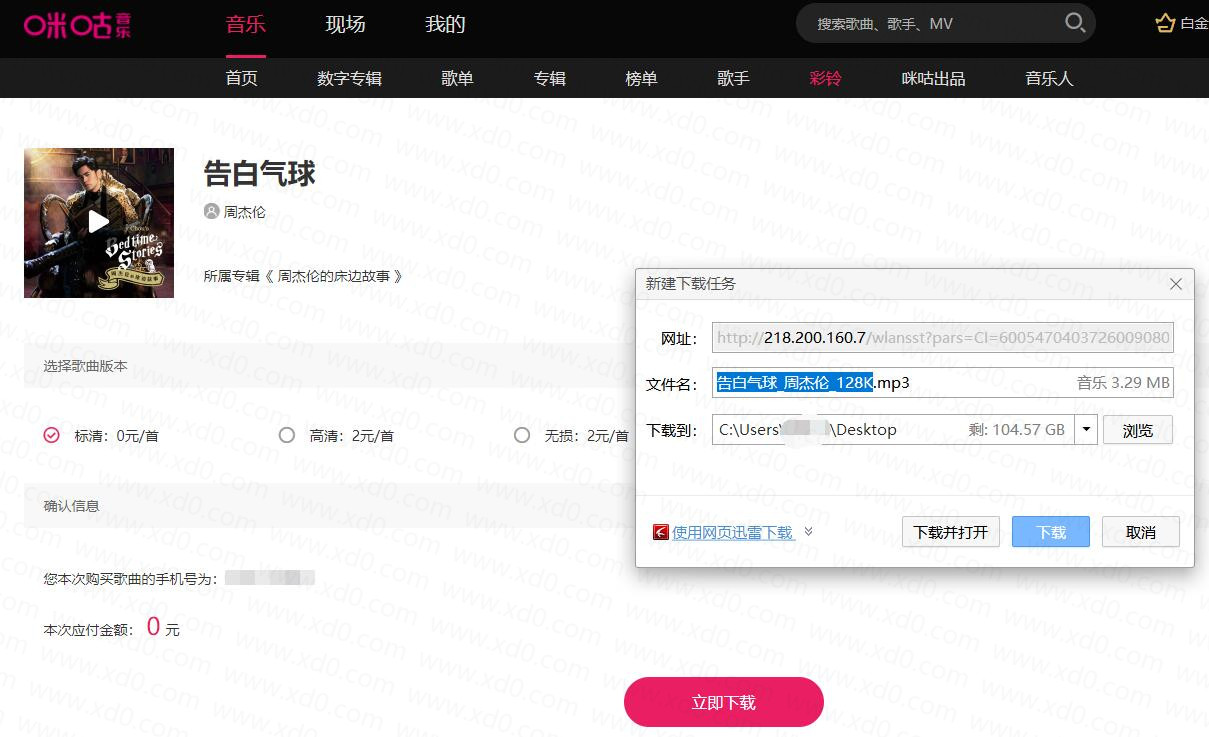Click the artist avatar icon beside 周杰伦
1209x737 pixels.
211,212
